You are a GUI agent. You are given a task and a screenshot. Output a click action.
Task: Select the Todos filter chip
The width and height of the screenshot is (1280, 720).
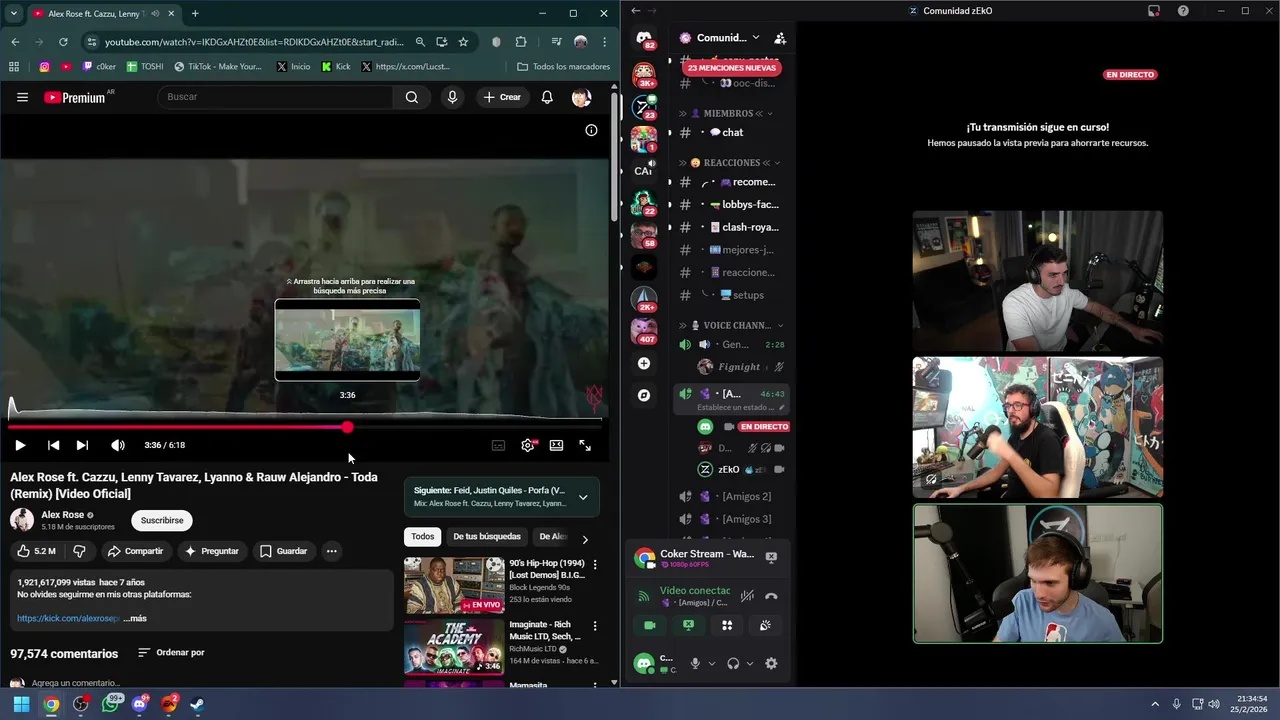click(x=423, y=537)
